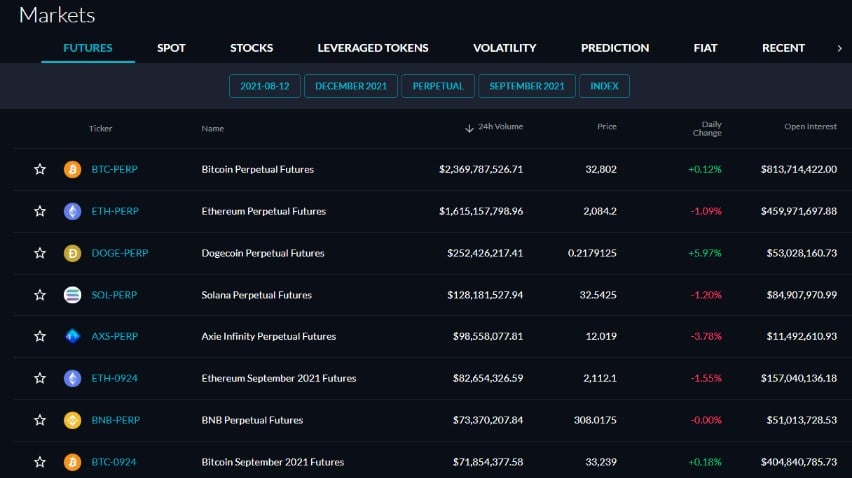The image size is (852, 478).
Task: Open the AXS-PERP ticker link
Action: (x=114, y=336)
